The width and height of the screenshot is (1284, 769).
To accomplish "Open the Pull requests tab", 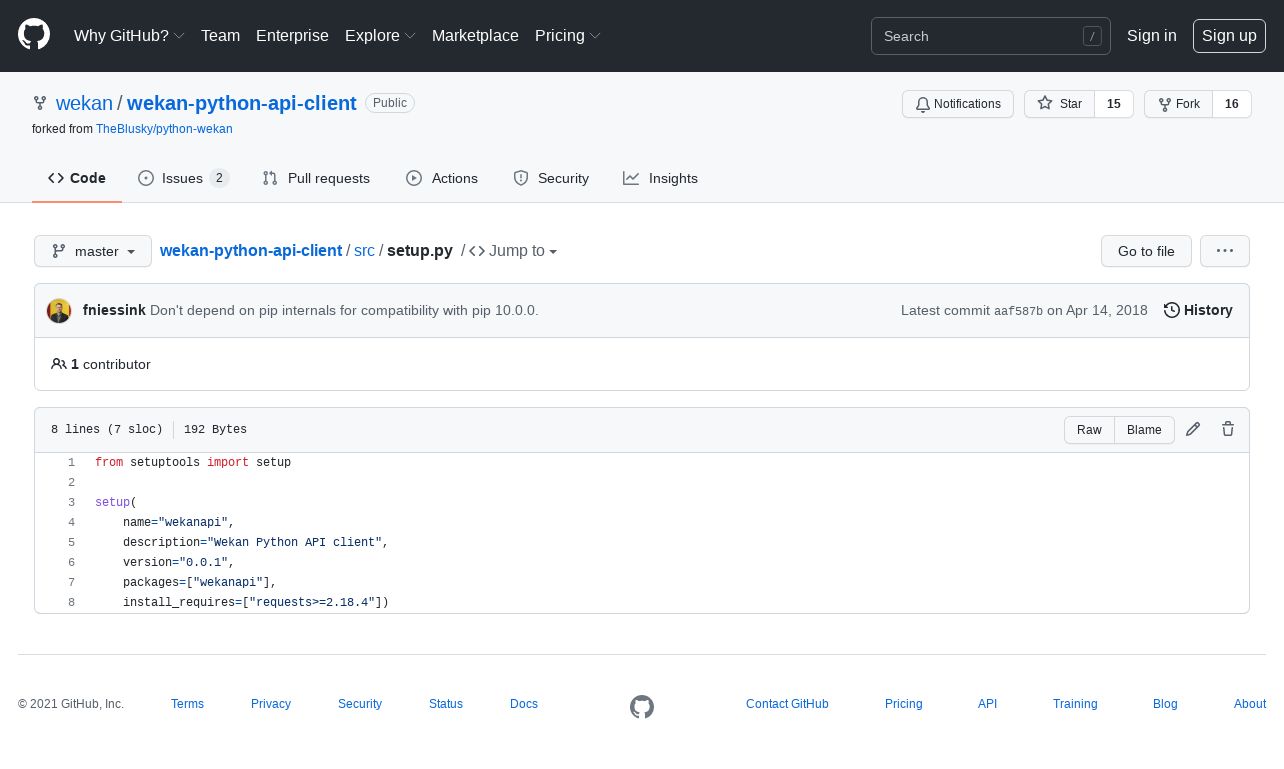I will pyautogui.click(x=316, y=178).
